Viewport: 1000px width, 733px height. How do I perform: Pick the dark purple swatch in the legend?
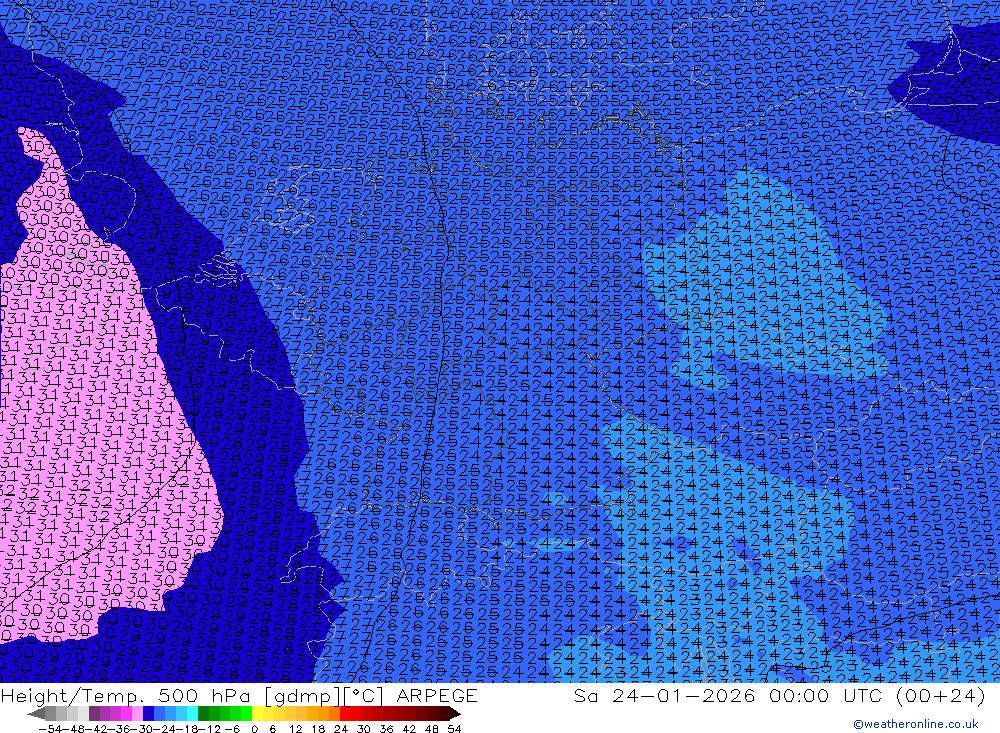[x=94, y=714]
